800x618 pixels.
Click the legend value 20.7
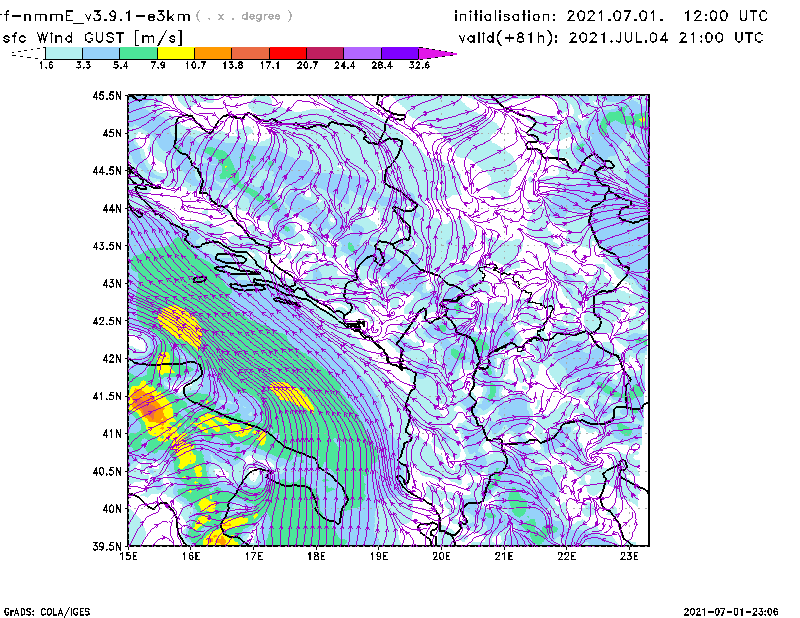(307, 65)
